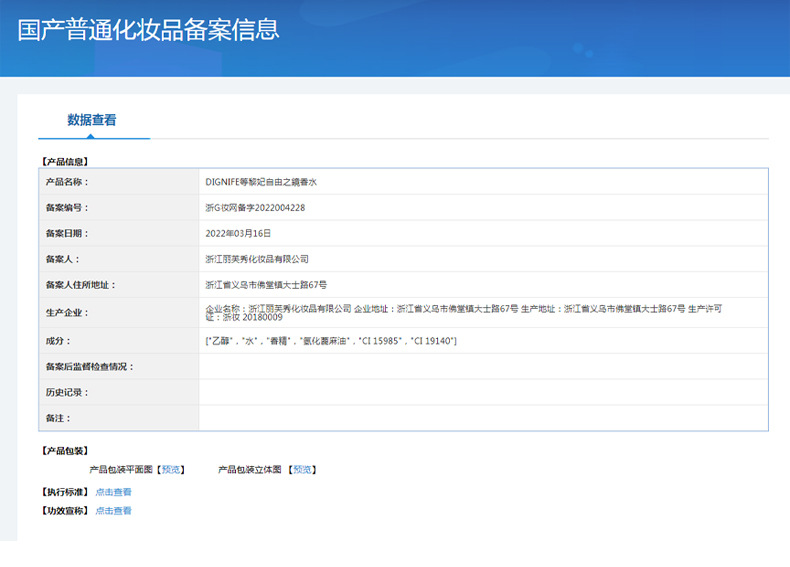Click the 备注 row label
Image resolution: width=790 pixels, height=567 pixels.
tap(58, 418)
